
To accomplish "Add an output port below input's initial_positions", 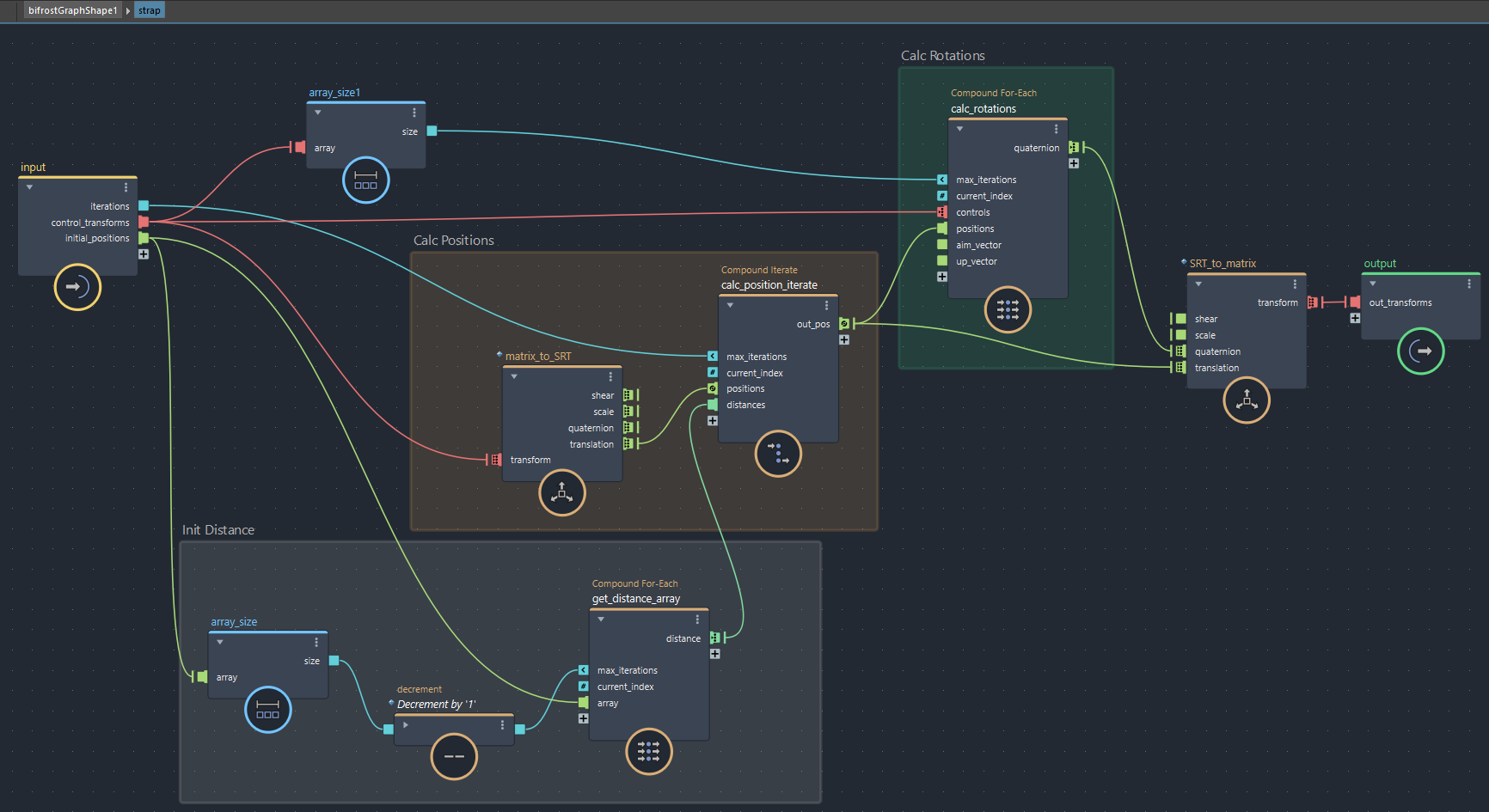I will point(144,254).
